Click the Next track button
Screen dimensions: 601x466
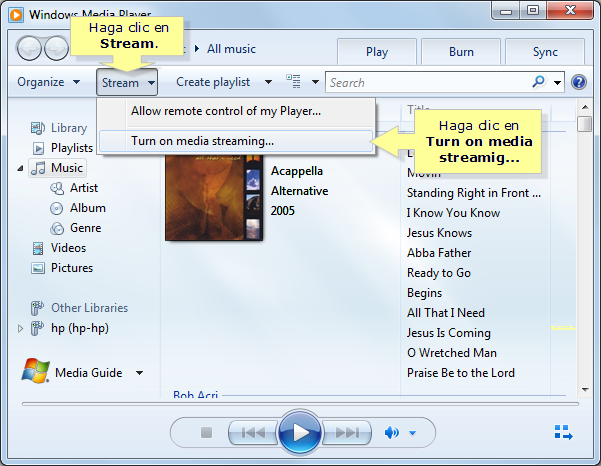point(347,433)
